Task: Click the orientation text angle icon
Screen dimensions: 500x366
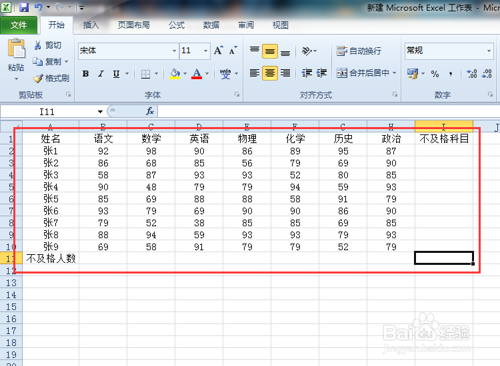Action: click(x=307, y=51)
